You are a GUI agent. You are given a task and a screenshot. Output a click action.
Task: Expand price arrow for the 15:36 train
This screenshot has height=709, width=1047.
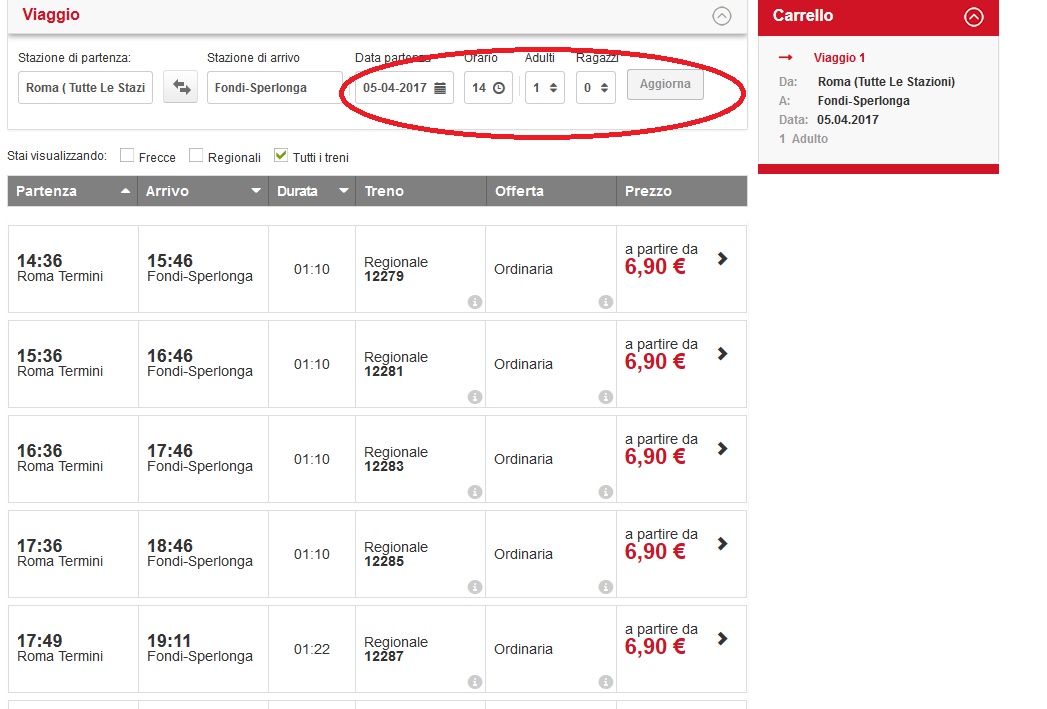pos(722,354)
